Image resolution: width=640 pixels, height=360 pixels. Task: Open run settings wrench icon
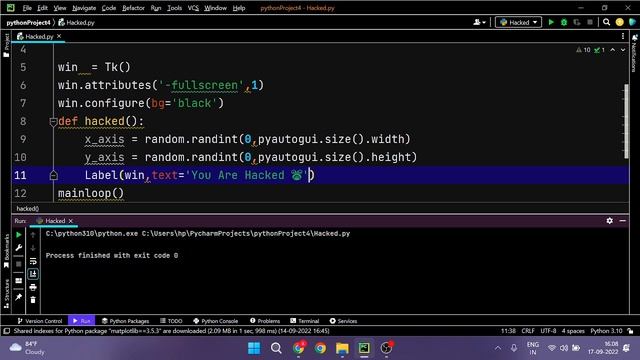pos(18,247)
